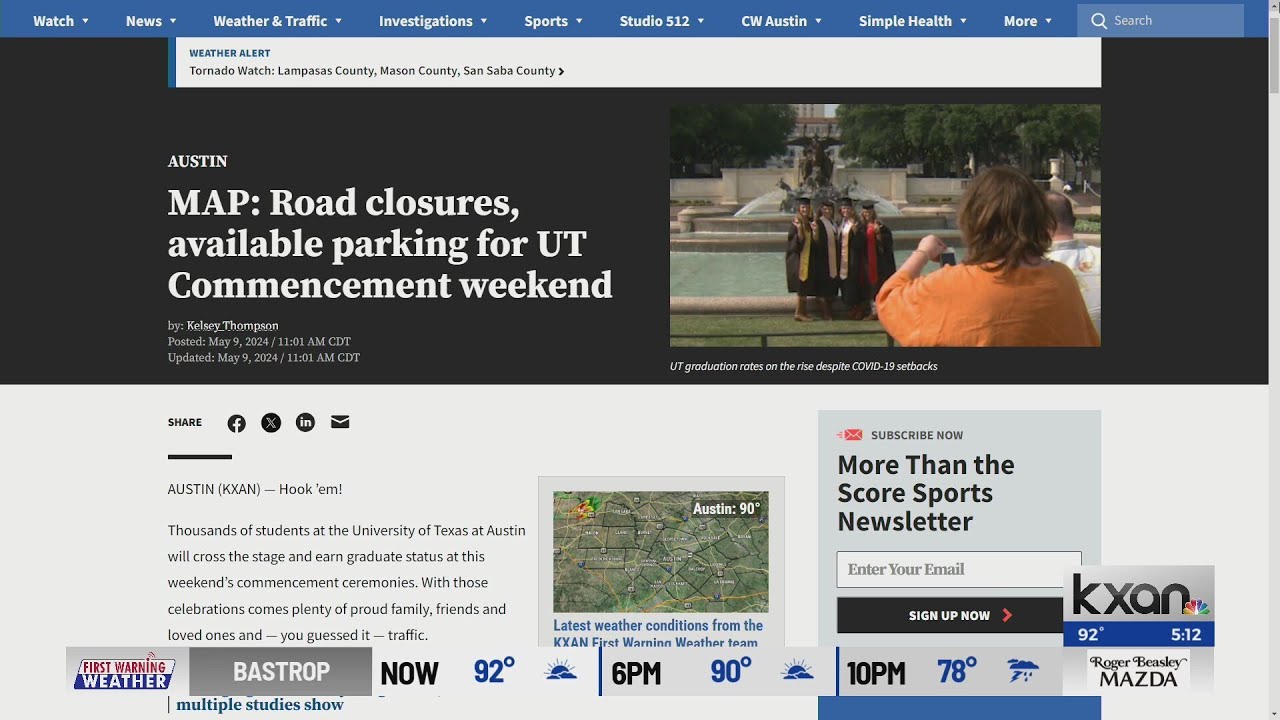1280x720 pixels.
Task: Open Investigations menu item
Action: click(425, 21)
